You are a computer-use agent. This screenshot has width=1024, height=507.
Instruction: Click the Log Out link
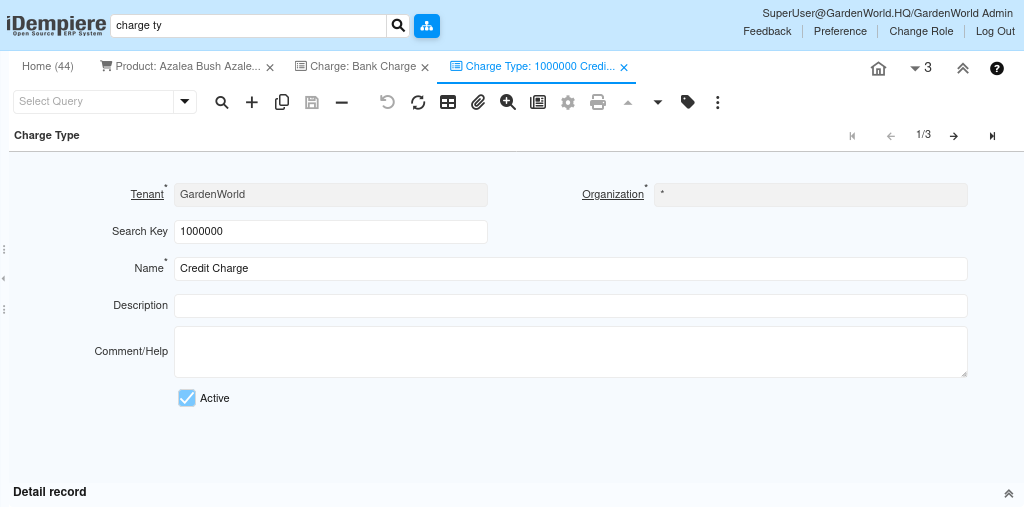[x=995, y=31]
